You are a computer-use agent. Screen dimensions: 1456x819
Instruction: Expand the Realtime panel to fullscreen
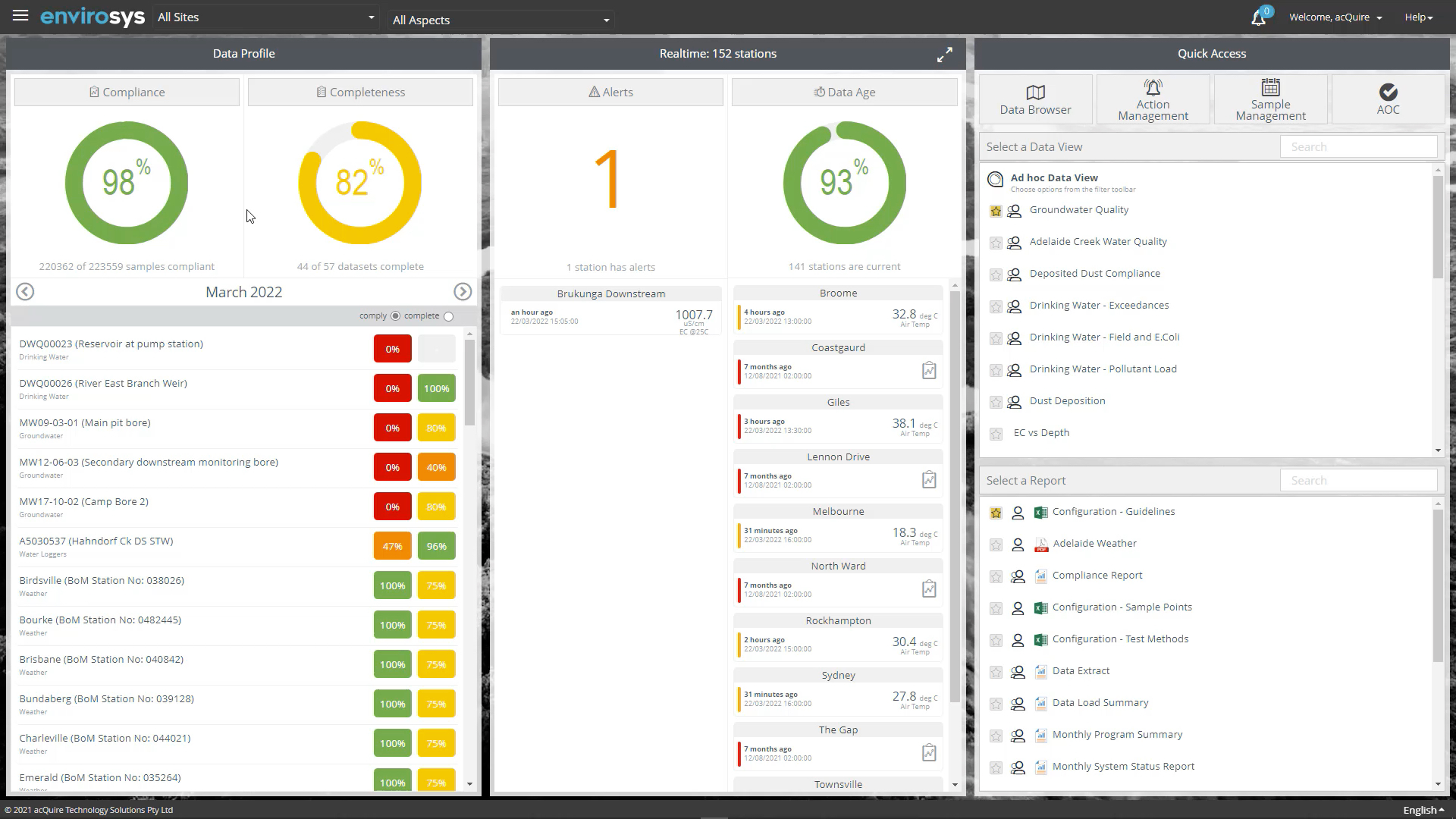click(x=944, y=55)
